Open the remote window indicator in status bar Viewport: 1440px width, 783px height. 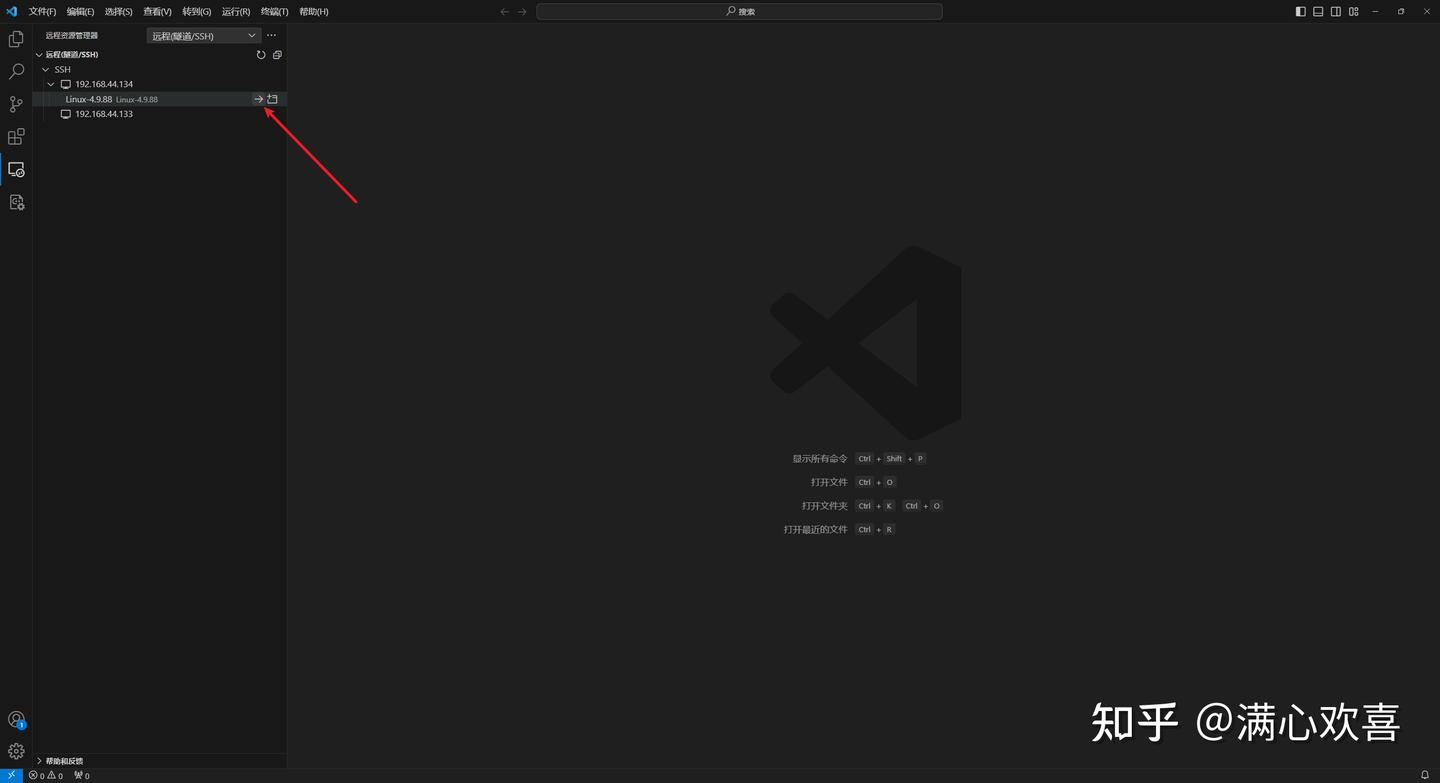11,775
